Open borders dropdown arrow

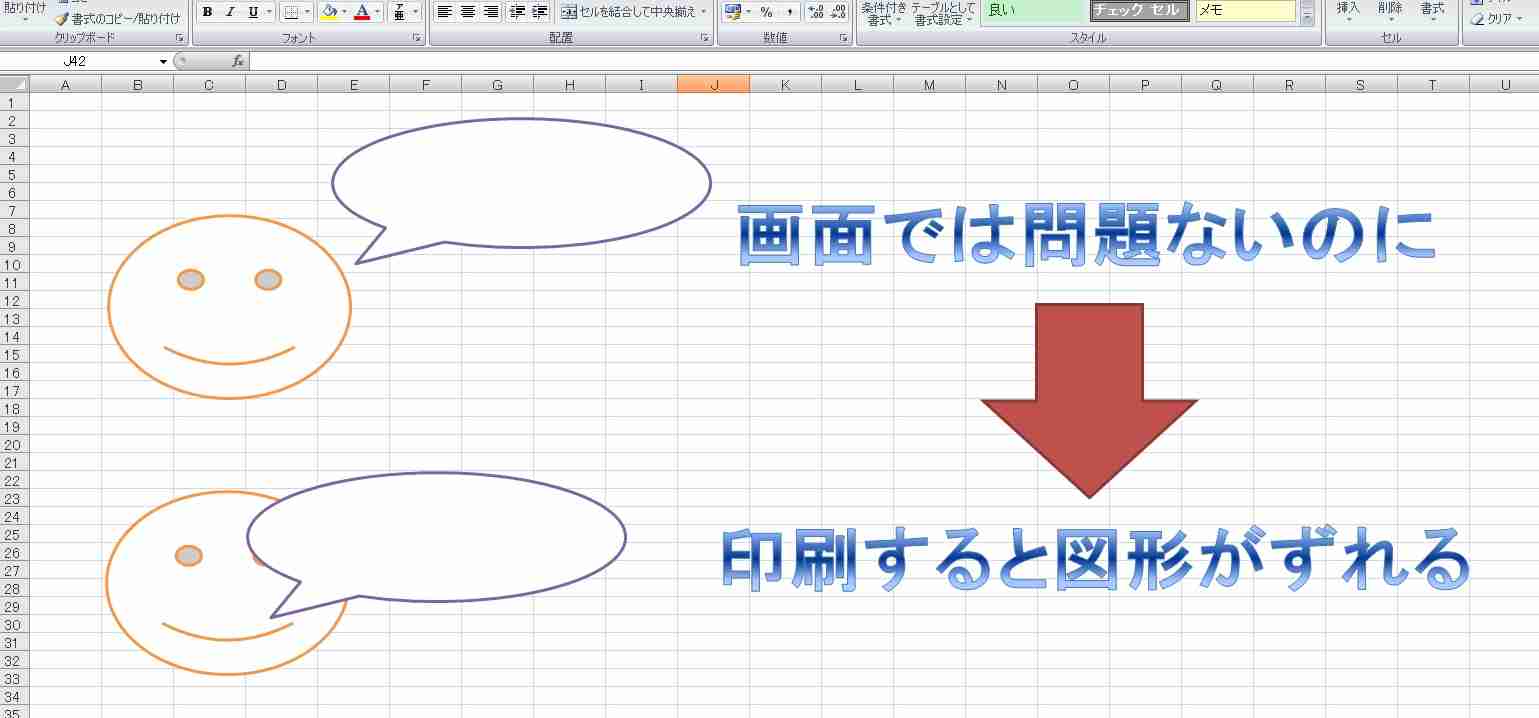(307, 12)
